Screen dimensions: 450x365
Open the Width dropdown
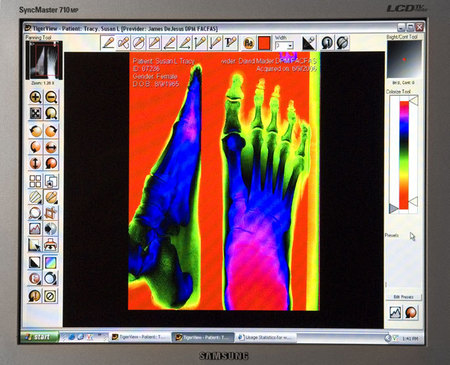click(x=284, y=45)
